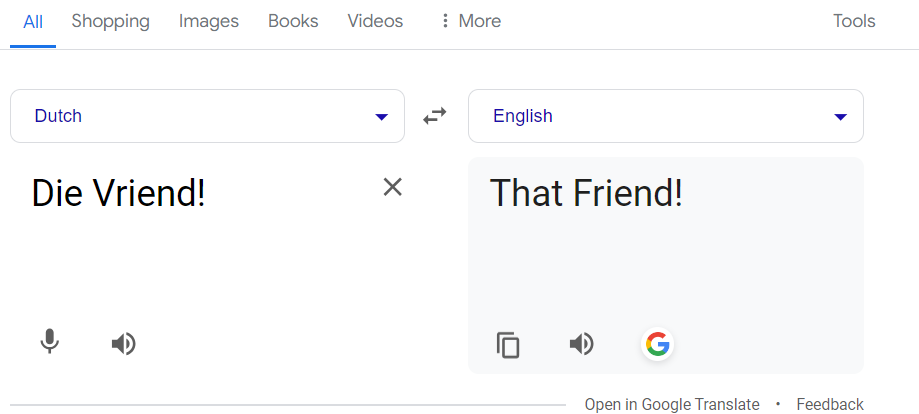This screenshot has height=414, width=919.
Task: Select the All results tab
Action: point(33,22)
